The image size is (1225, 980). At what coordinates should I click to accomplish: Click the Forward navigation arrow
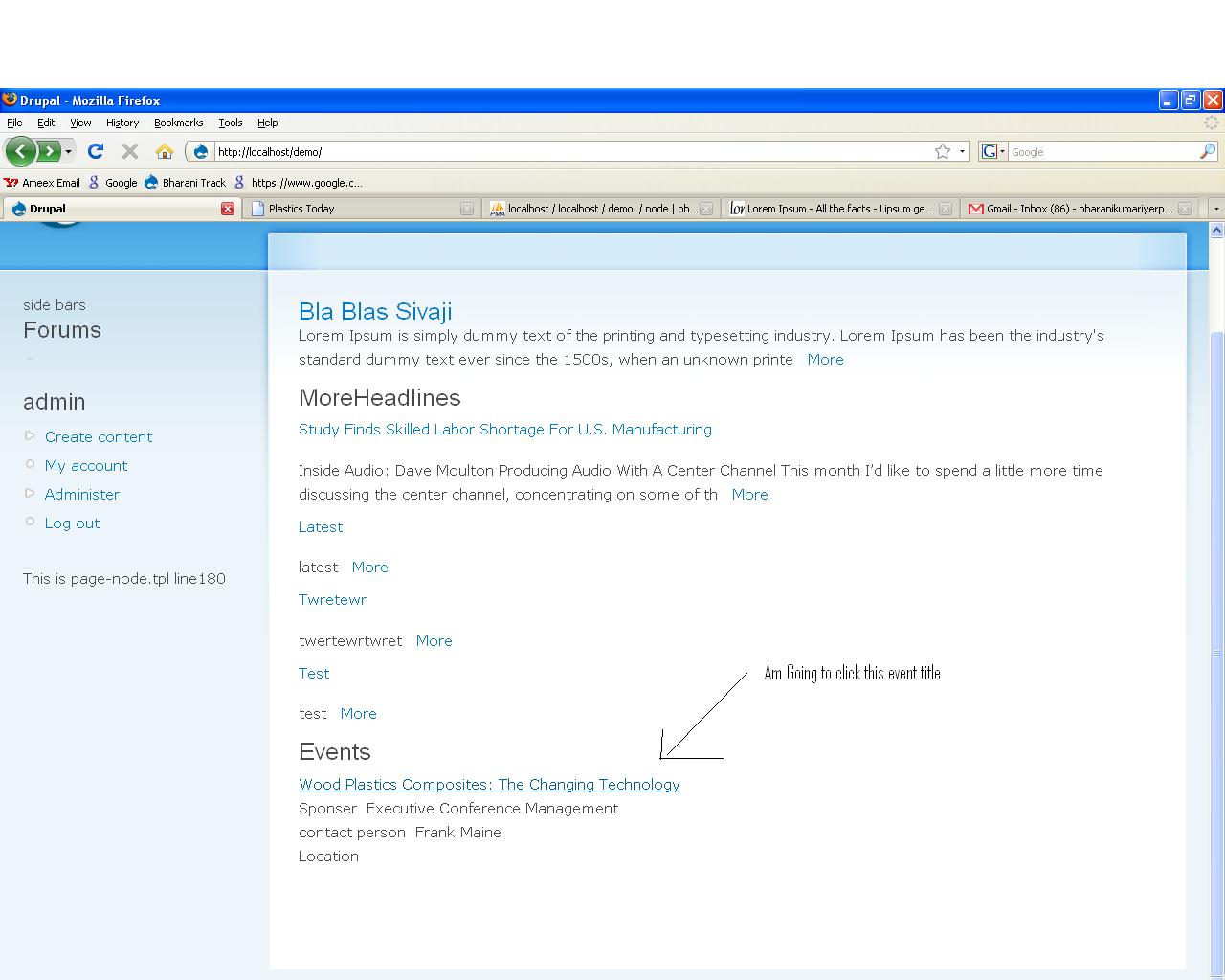coord(48,151)
